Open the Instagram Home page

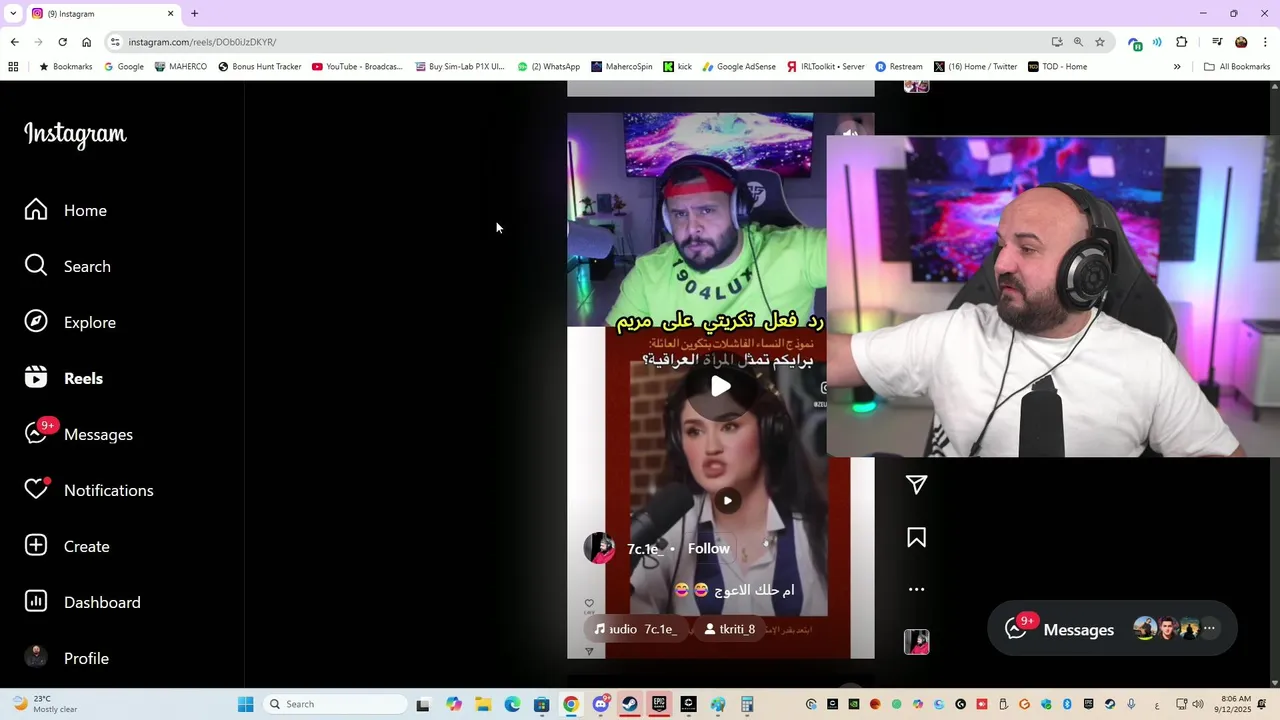point(66,210)
